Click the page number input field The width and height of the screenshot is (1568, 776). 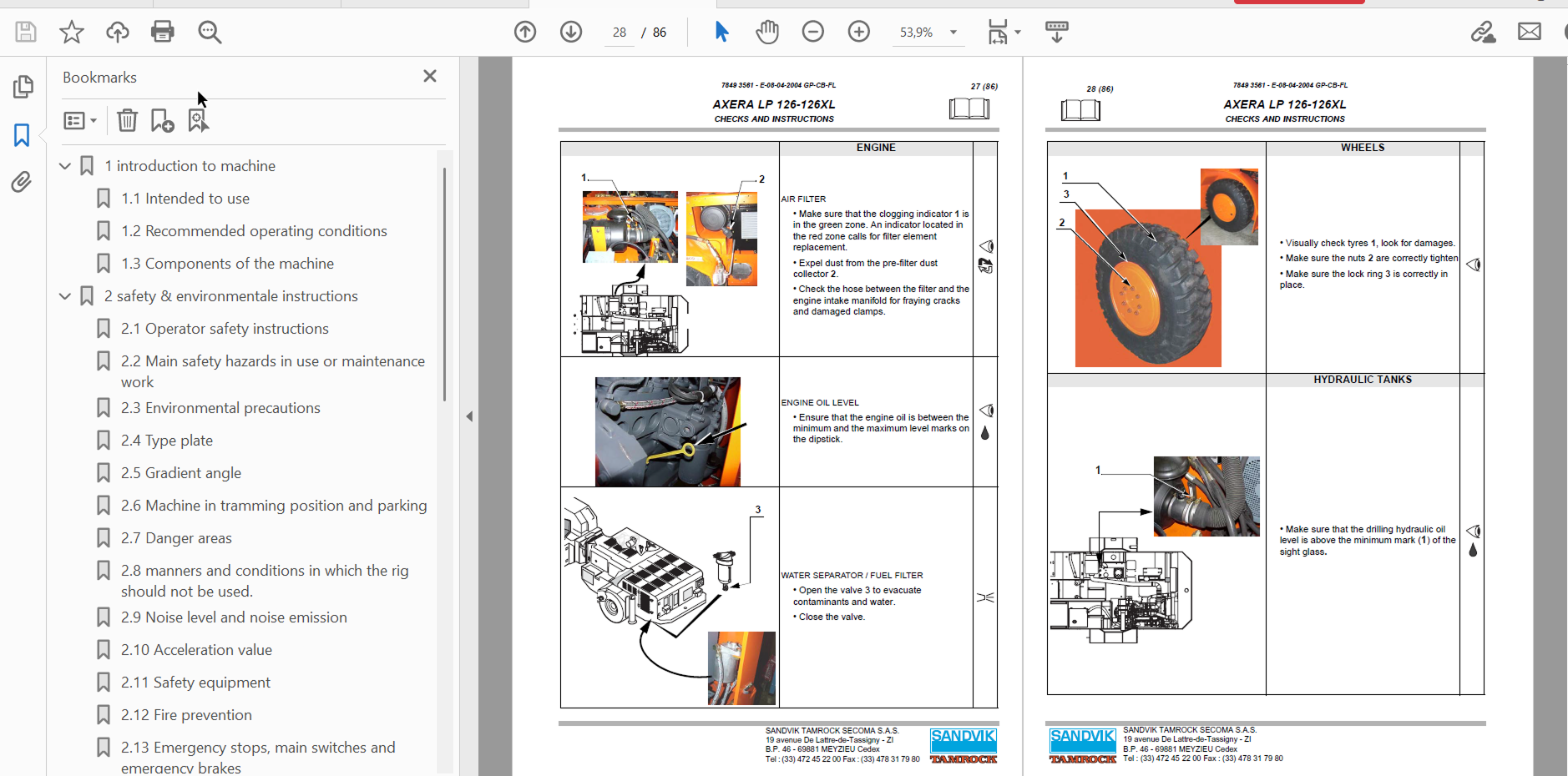tap(619, 33)
